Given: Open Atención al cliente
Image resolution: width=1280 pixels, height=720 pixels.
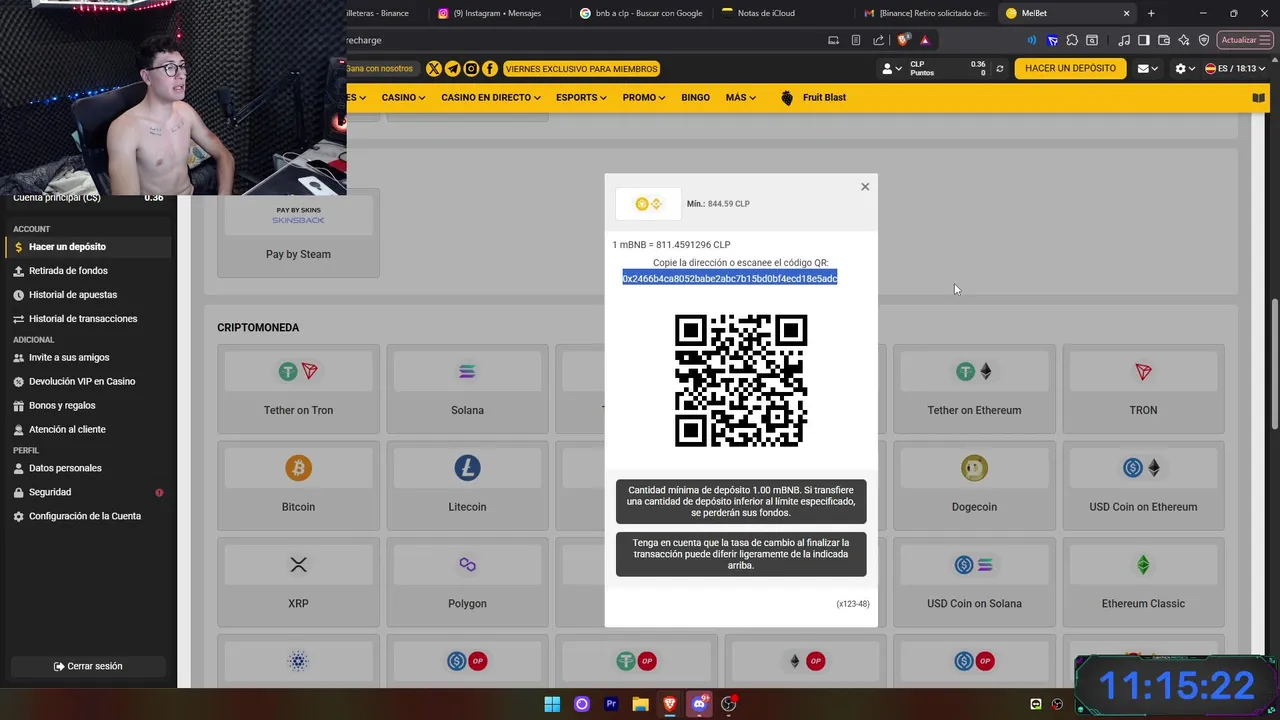Looking at the screenshot, I should pos(88,429).
